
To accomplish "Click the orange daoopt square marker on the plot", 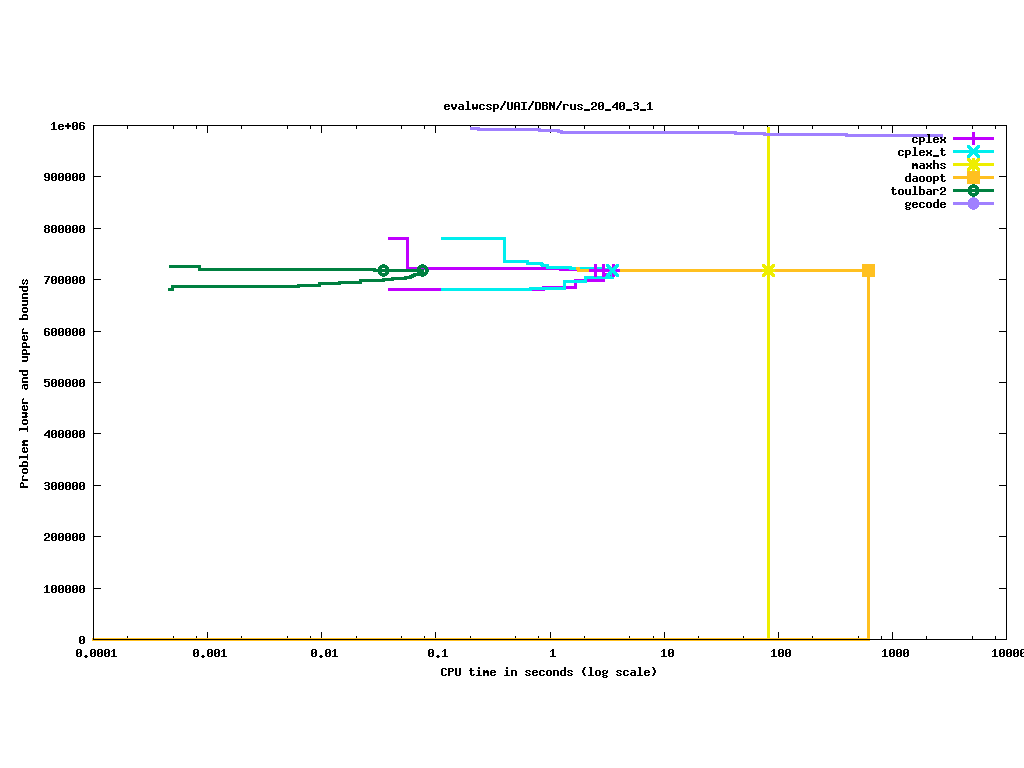I will click(x=868, y=270).
